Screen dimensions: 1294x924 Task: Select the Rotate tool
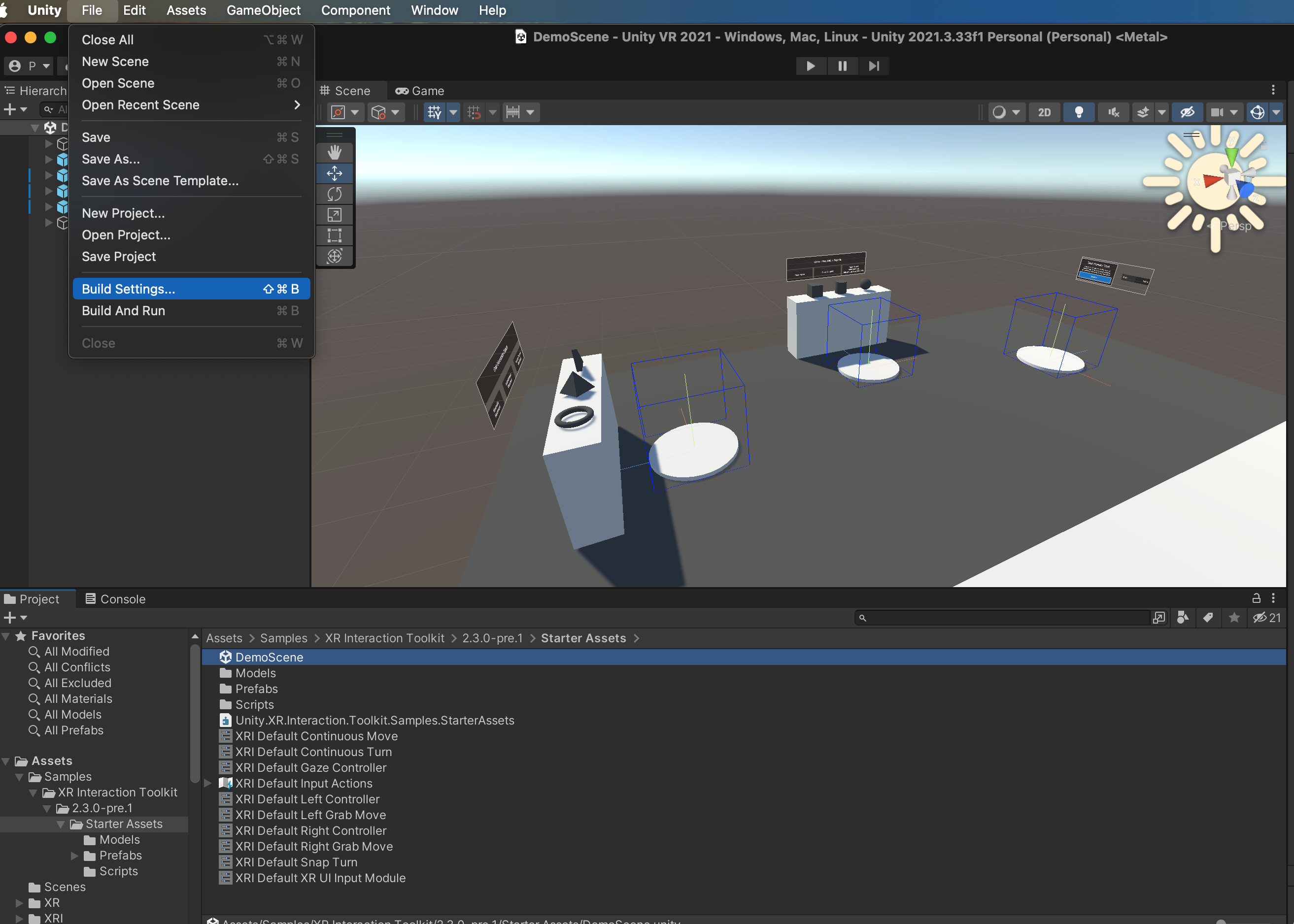[x=334, y=194]
